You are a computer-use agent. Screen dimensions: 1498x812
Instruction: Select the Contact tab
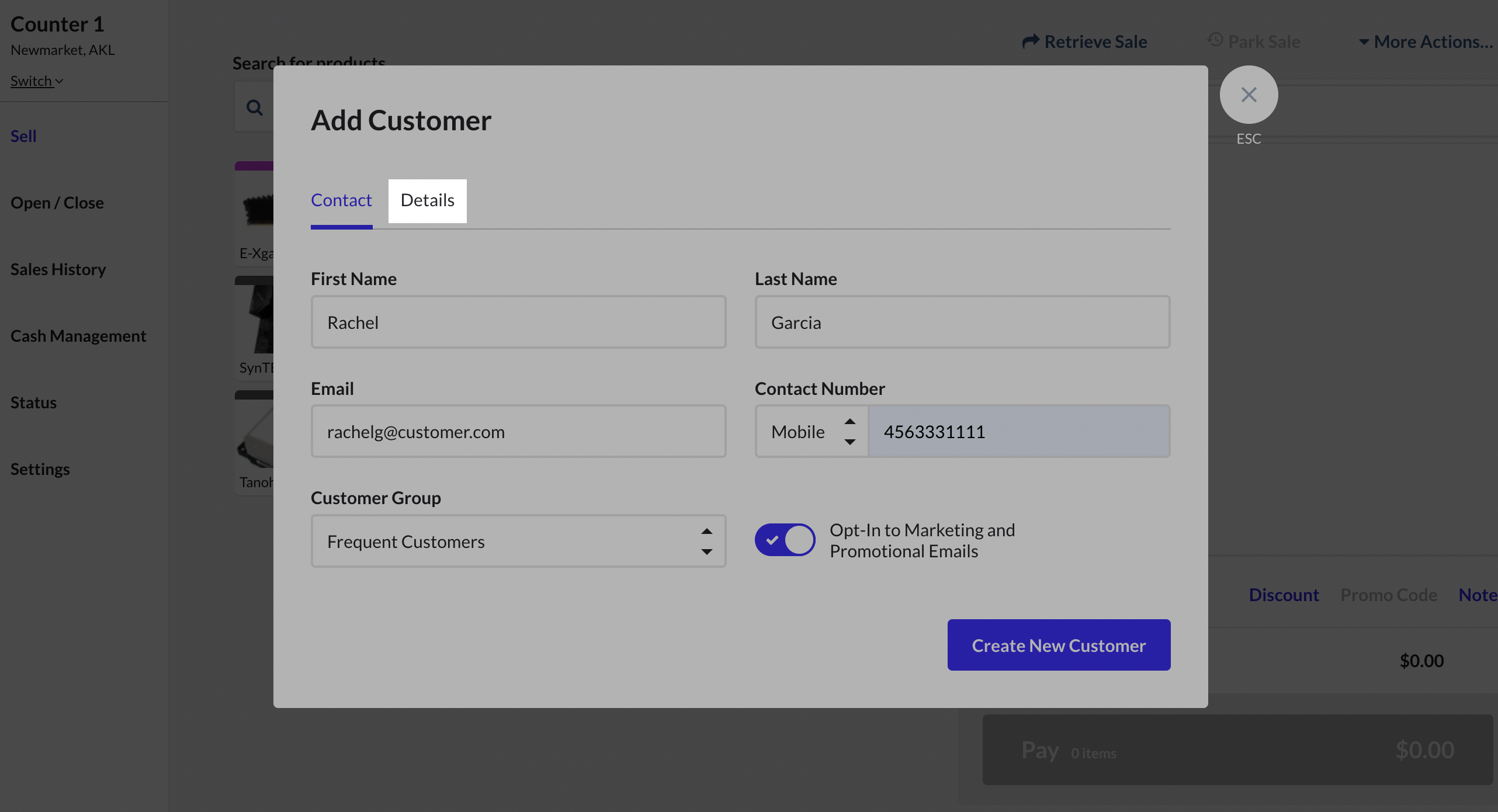point(341,200)
